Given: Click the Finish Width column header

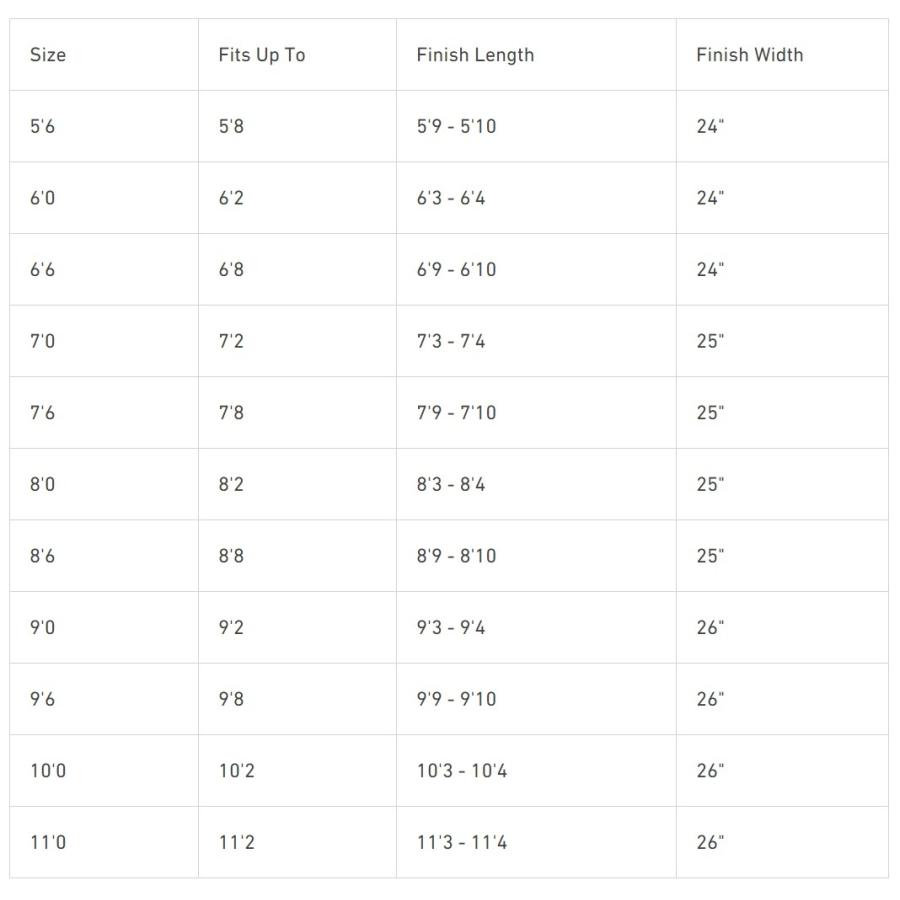Looking at the screenshot, I should coord(749,55).
